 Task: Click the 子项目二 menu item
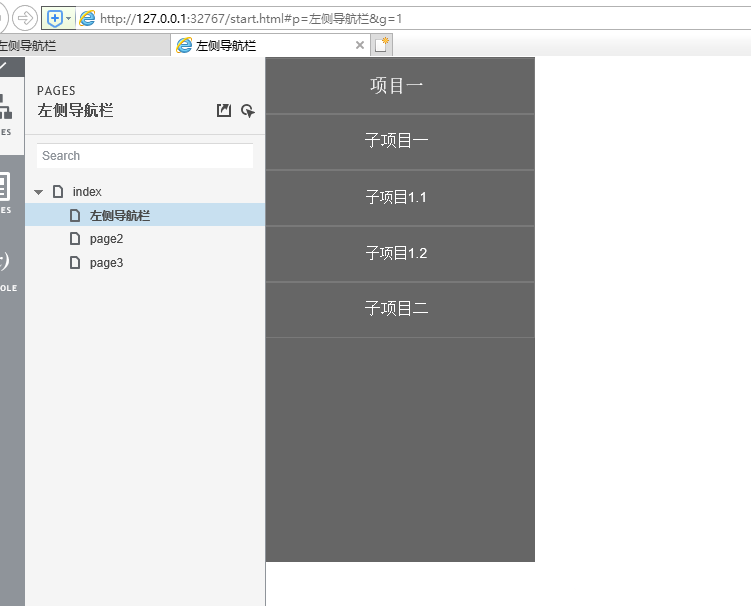click(400, 309)
